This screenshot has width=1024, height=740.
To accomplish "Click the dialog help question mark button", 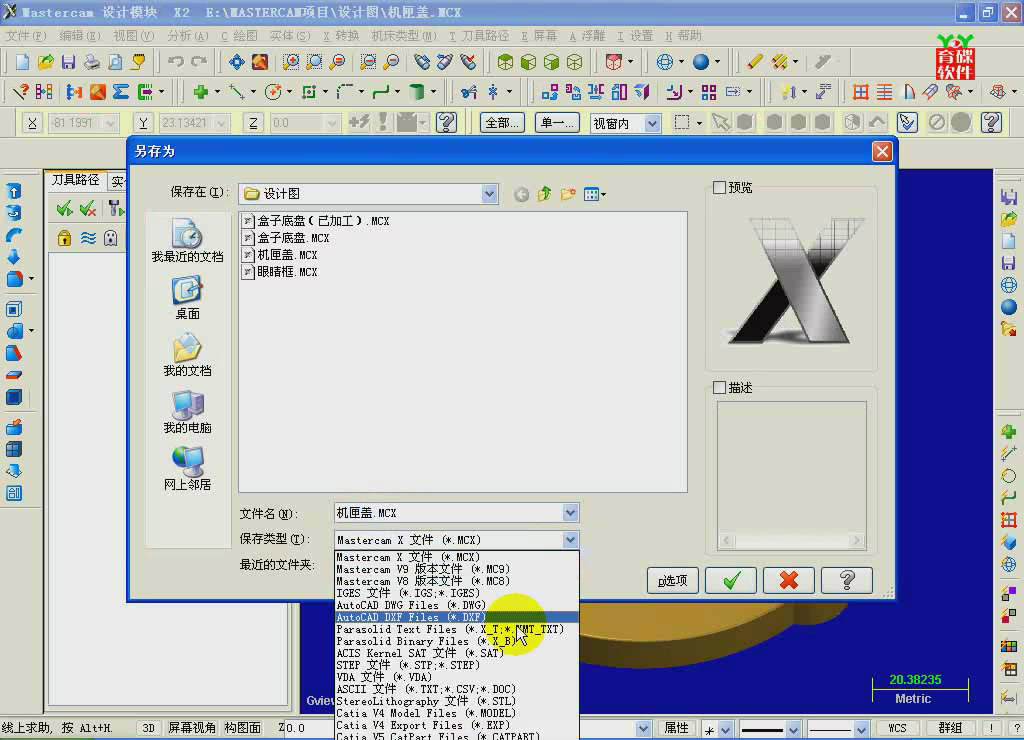I will click(847, 580).
